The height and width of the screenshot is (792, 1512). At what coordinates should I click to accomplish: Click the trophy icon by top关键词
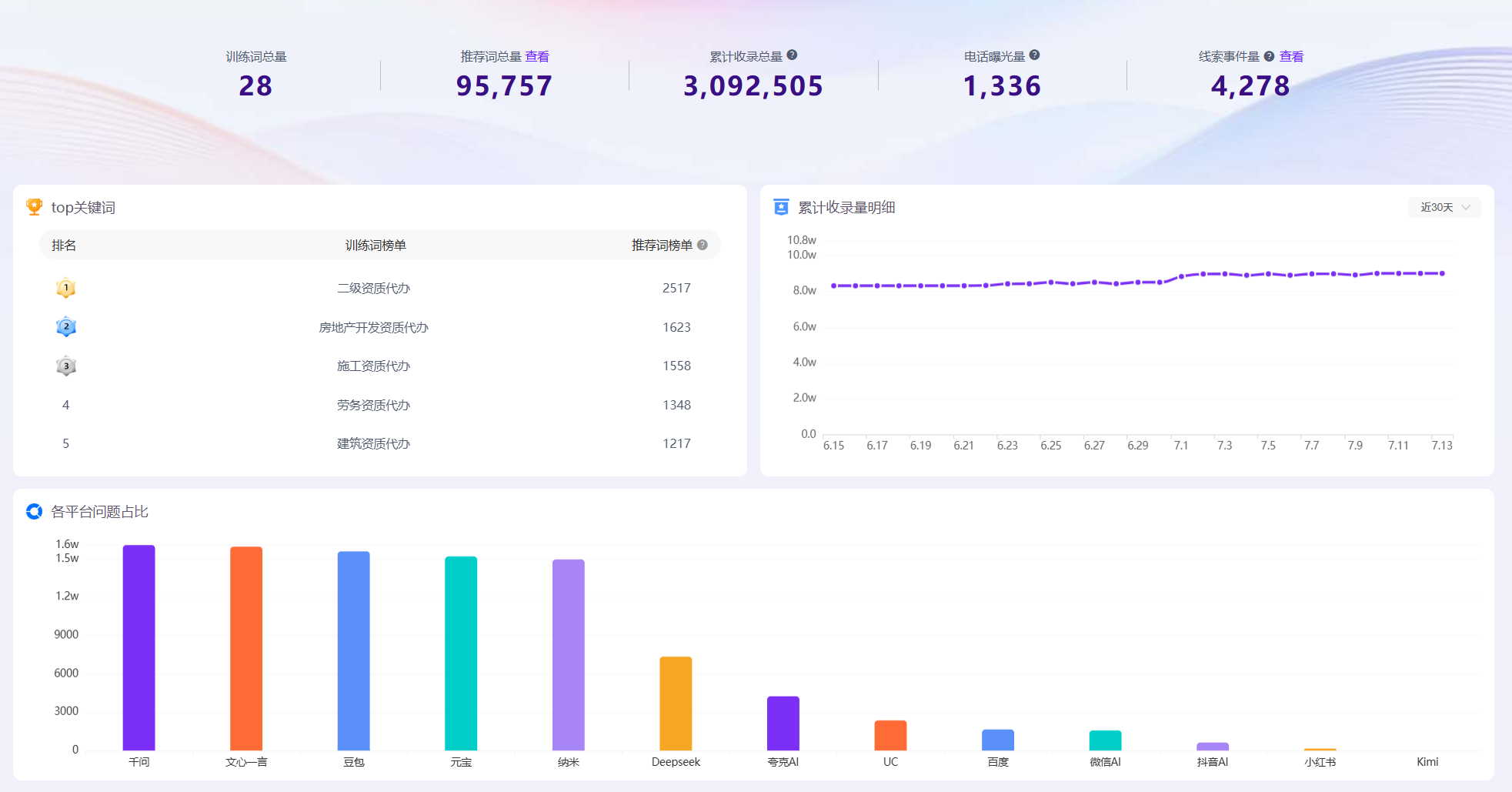(x=34, y=207)
